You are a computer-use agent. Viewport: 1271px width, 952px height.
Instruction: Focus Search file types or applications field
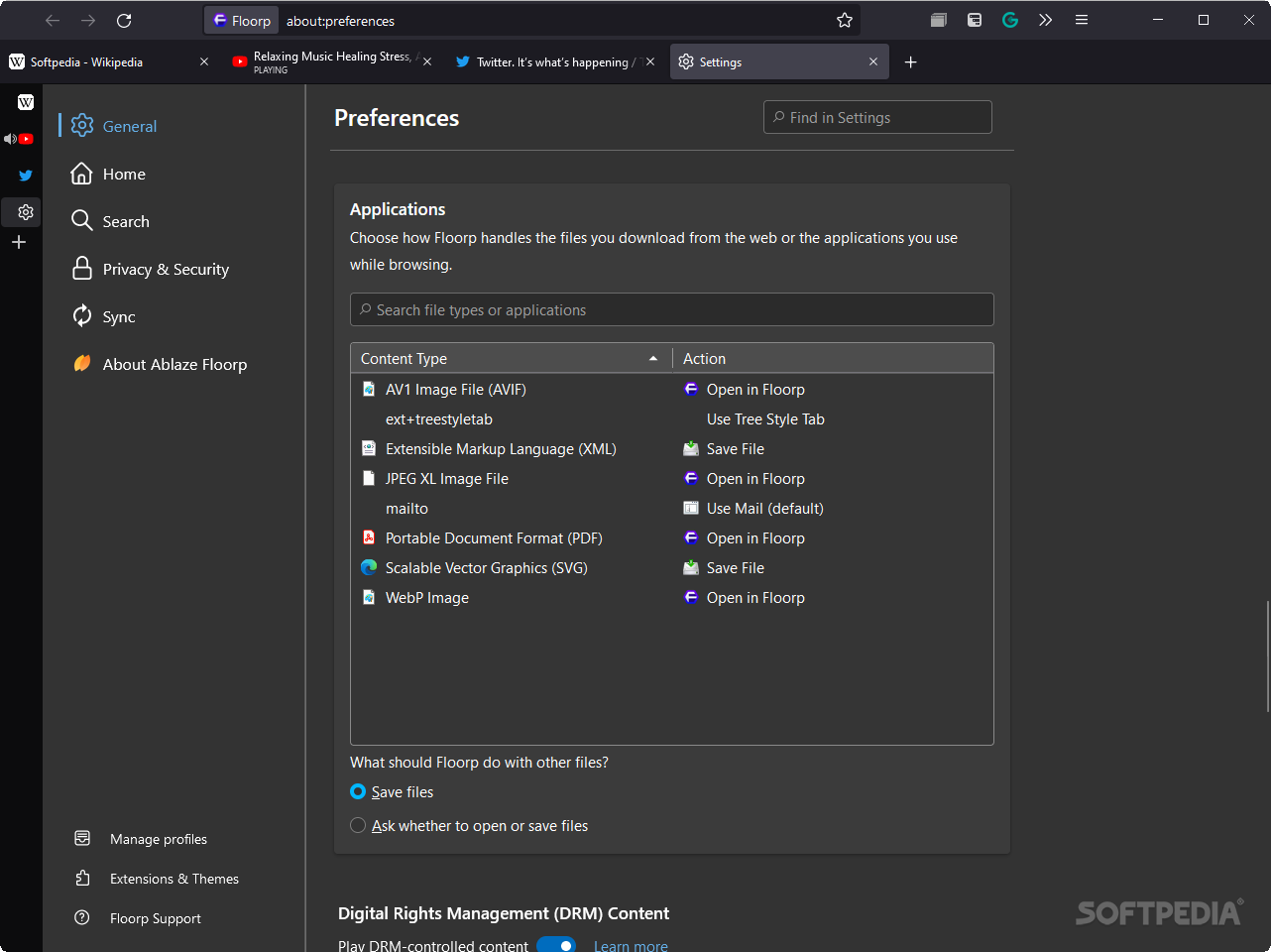tap(672, 309)
